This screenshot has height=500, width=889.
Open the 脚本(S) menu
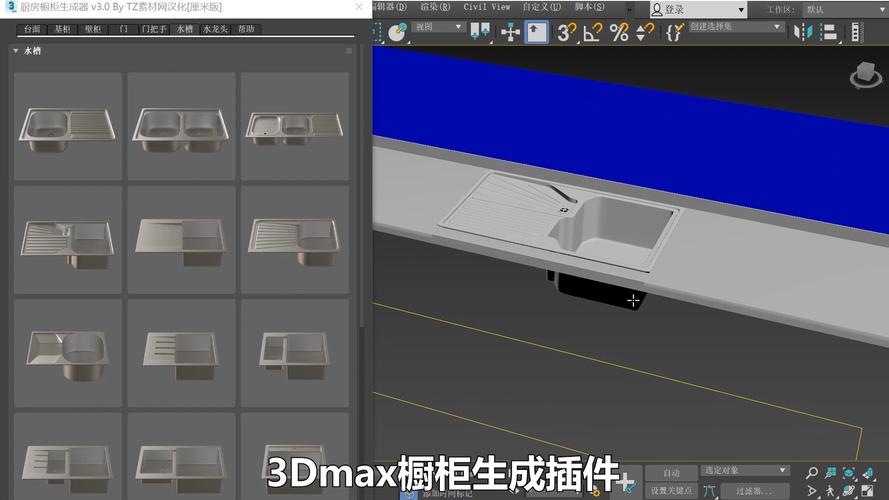click(x=589, y=7)
